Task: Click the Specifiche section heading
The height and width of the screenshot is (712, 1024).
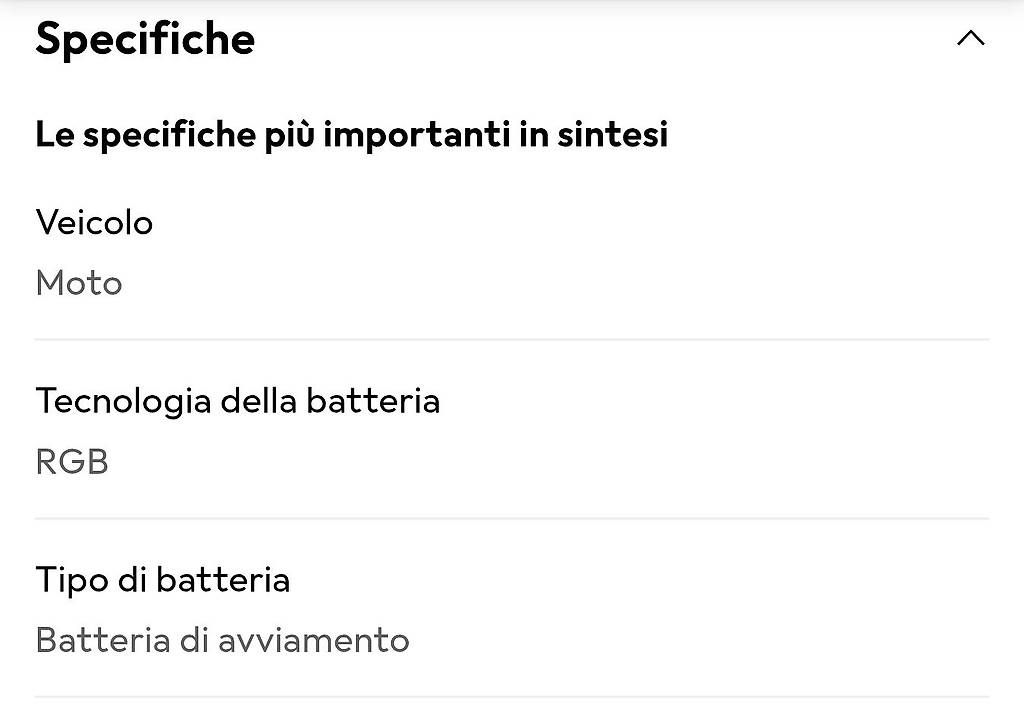Action: pos(145,39)
